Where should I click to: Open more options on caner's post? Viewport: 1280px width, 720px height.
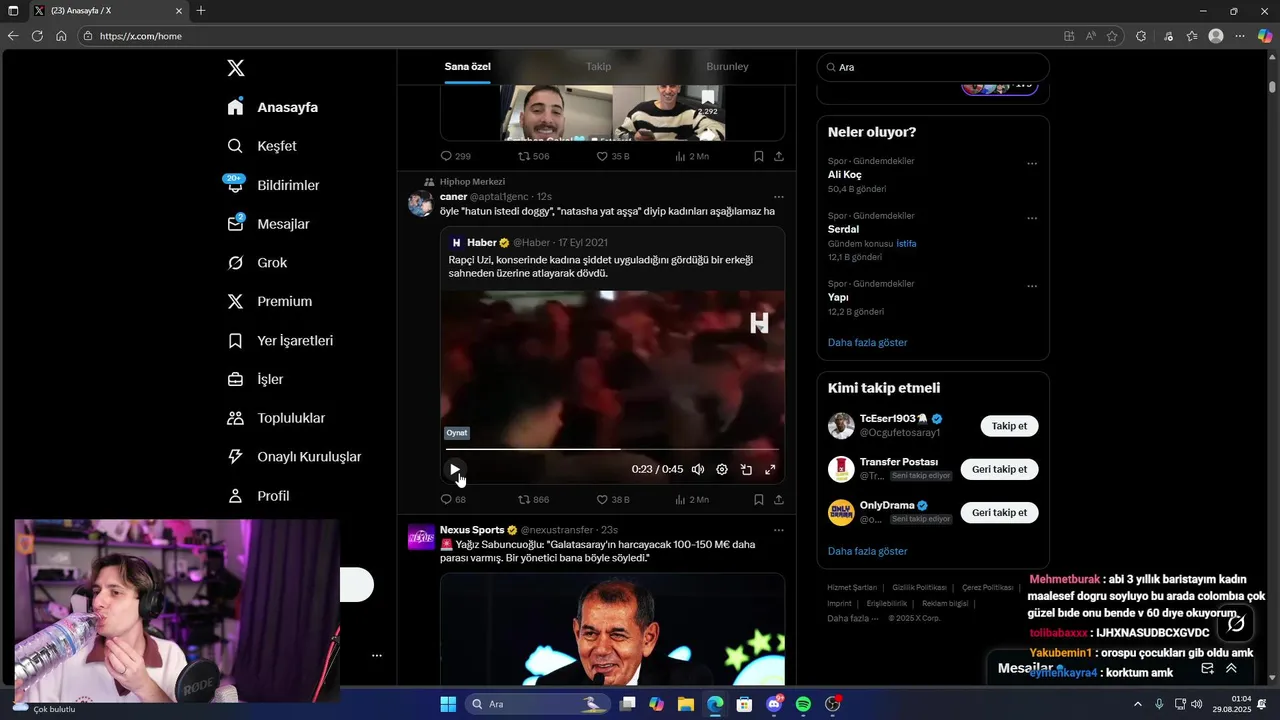click(x=779, y=197)
